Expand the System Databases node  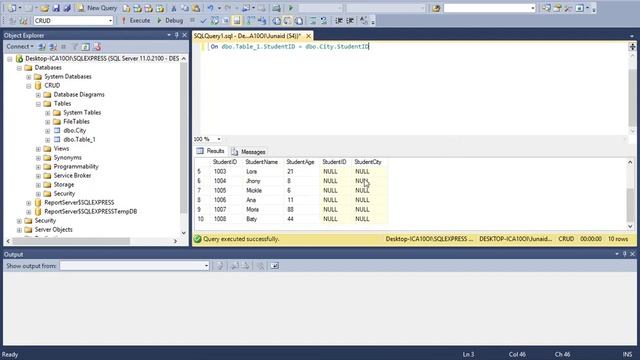29,77
